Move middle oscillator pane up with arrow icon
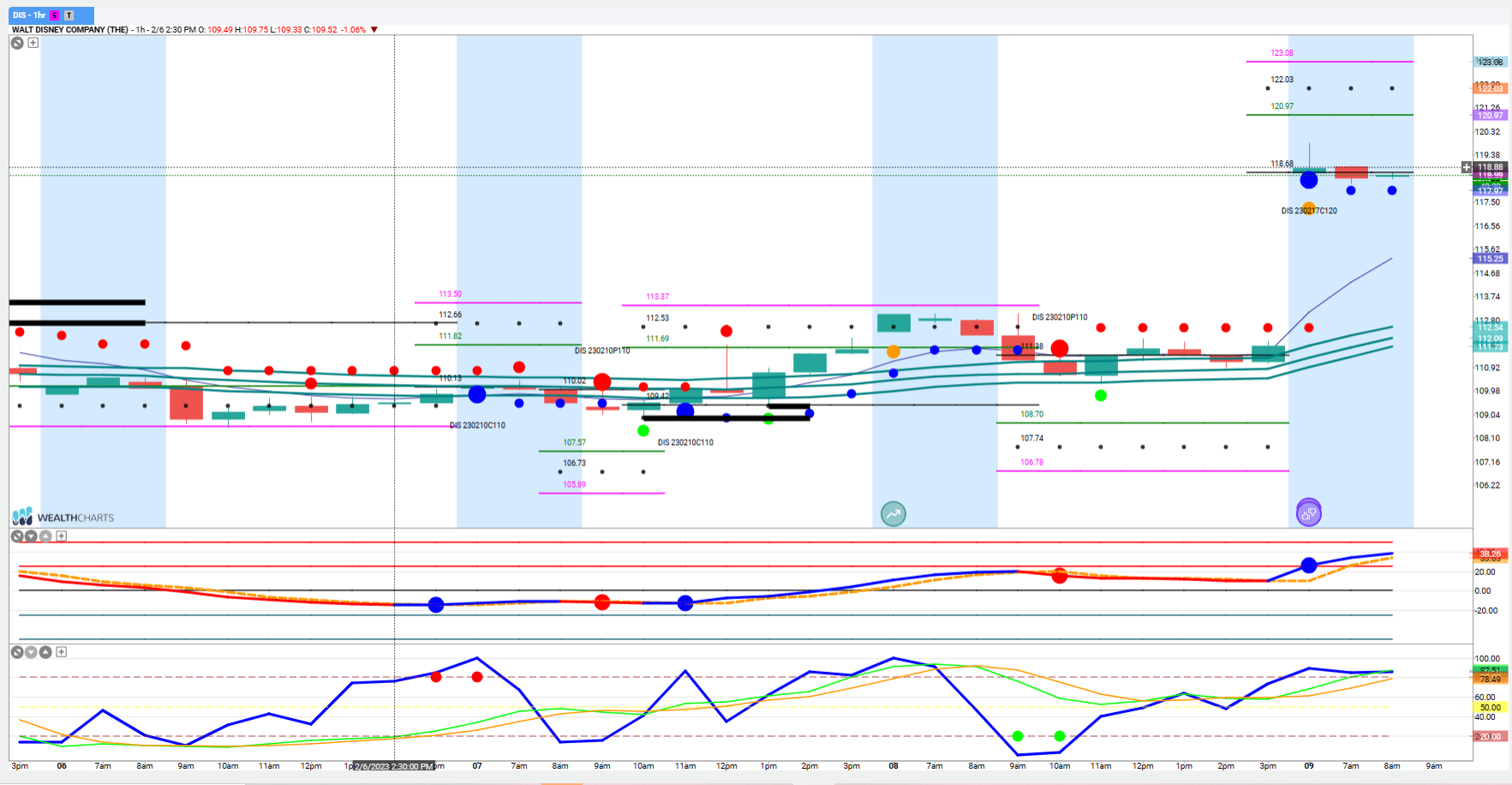 (x=45, y=536)
